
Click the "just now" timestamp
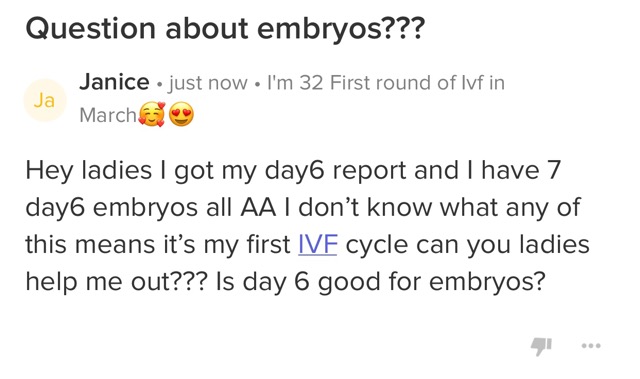[208, 83]
